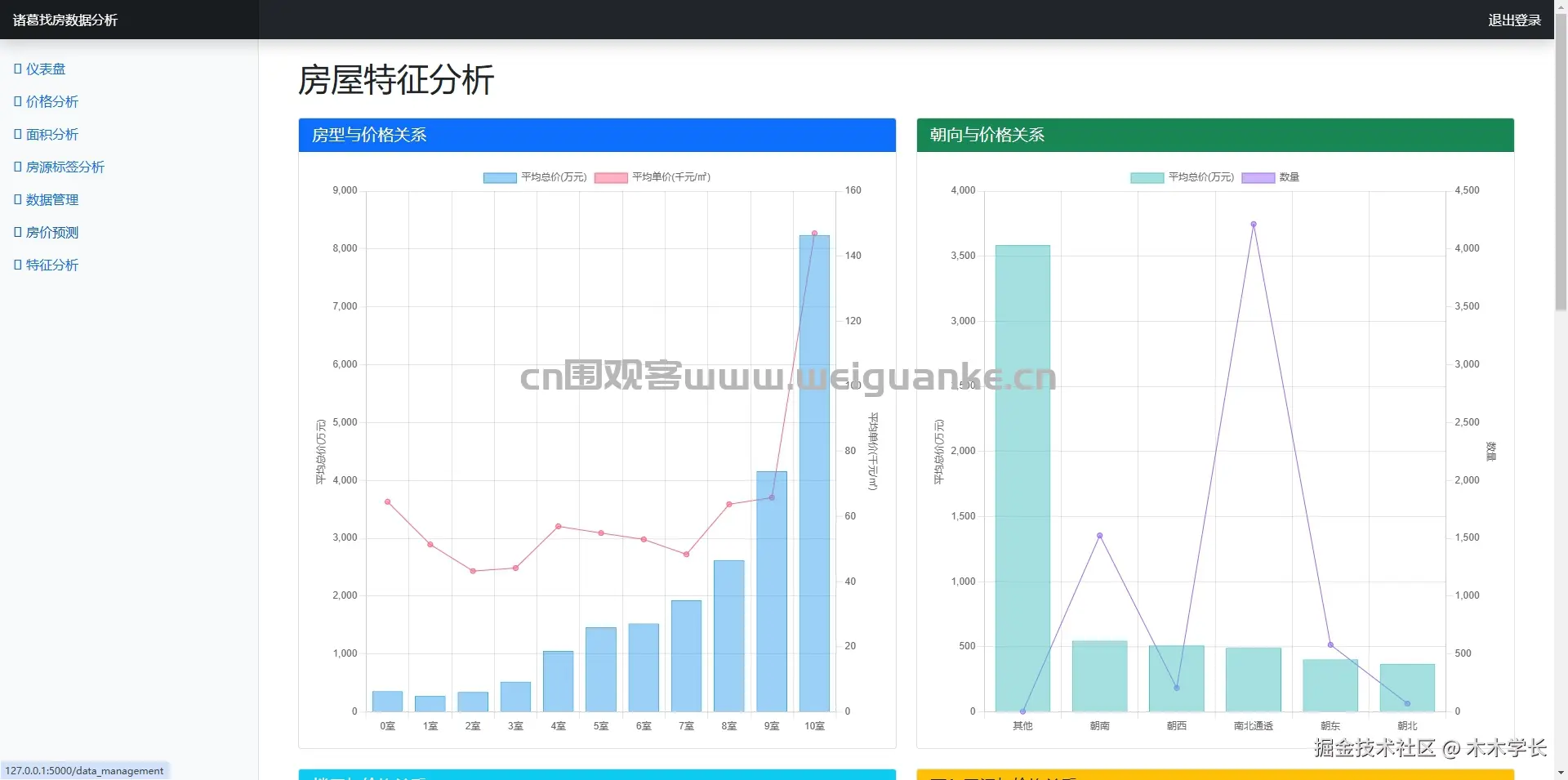Click the 7室 blue bar

coord(686,656)
